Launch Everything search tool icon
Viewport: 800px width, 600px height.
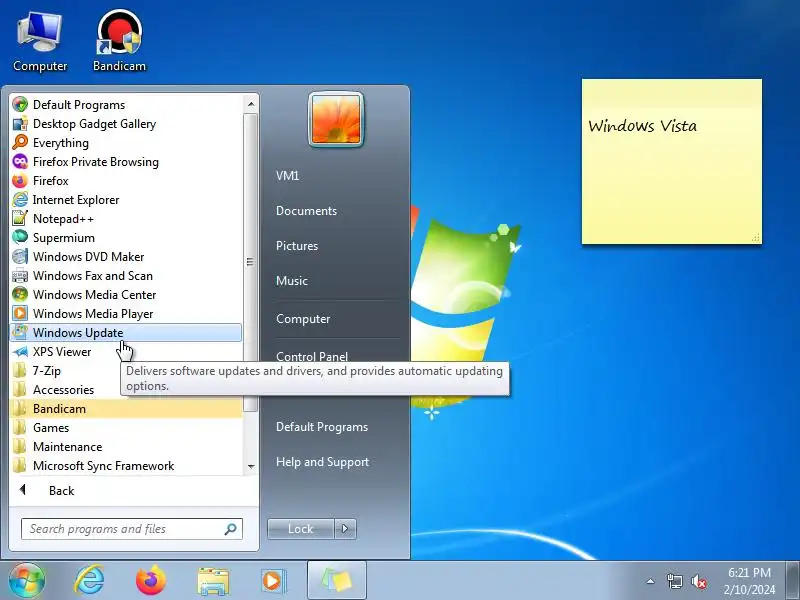(20, 142)
